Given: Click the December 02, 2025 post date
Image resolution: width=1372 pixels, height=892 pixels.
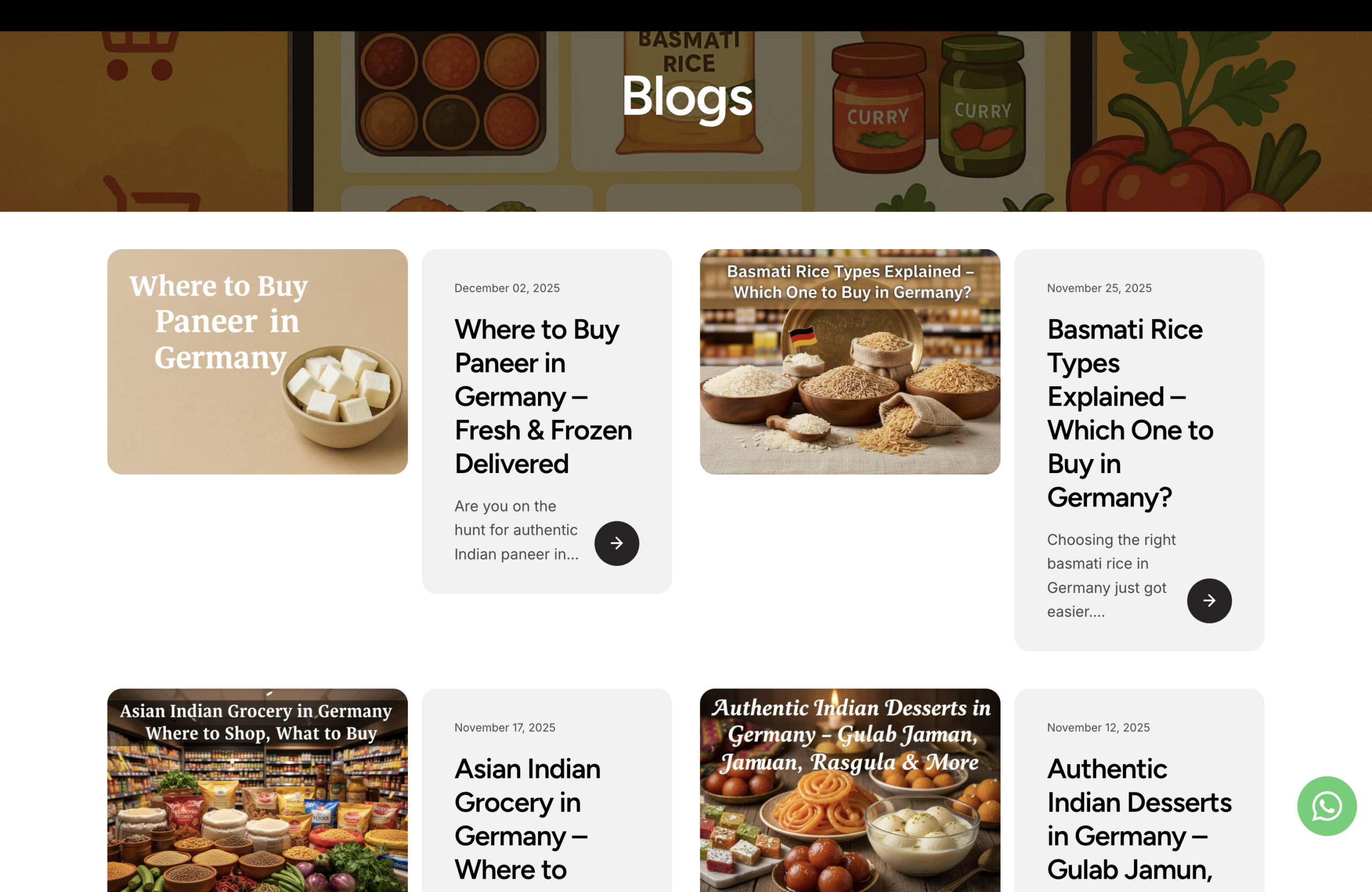Looking at the screenshot, I should pyautogui.click(x=506, y=288).
